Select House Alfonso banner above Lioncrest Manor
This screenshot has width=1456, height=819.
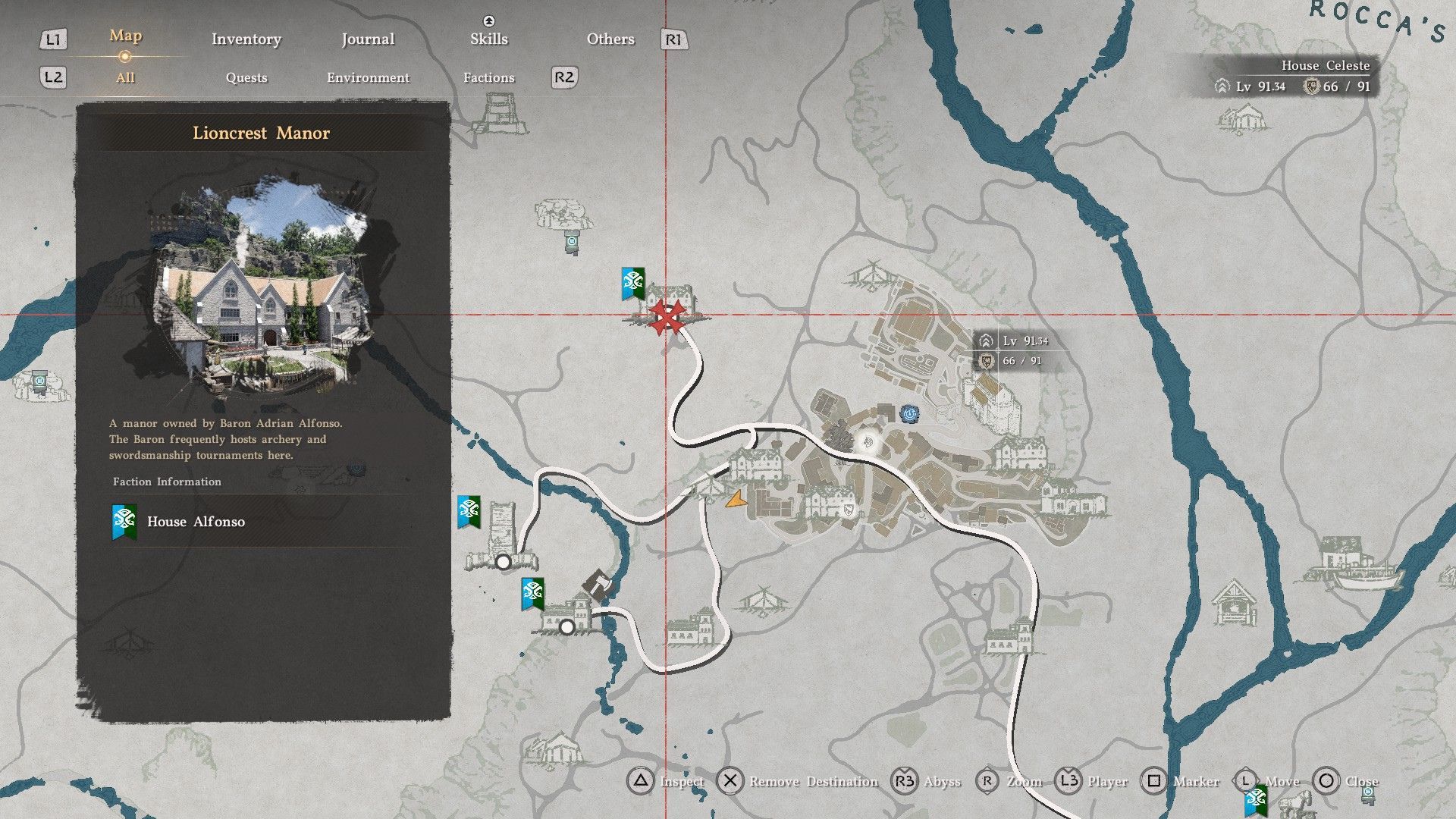pyautogui.click(x=632, y=283)
